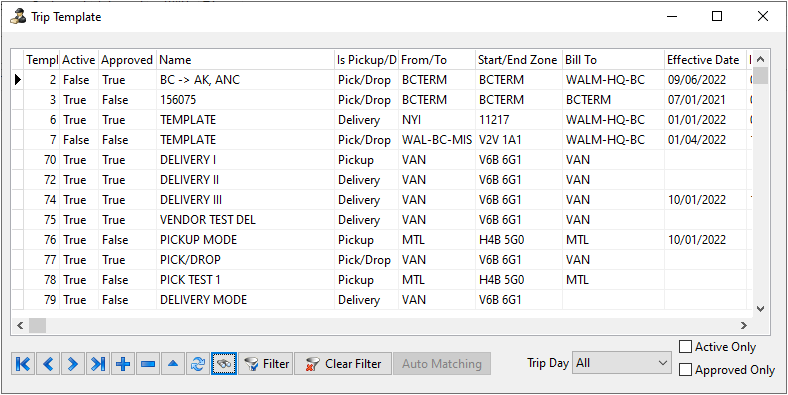This screenshot has height=395, width=788.
Task: Select the PICKUP MODE template row
Action: [382, 240]
